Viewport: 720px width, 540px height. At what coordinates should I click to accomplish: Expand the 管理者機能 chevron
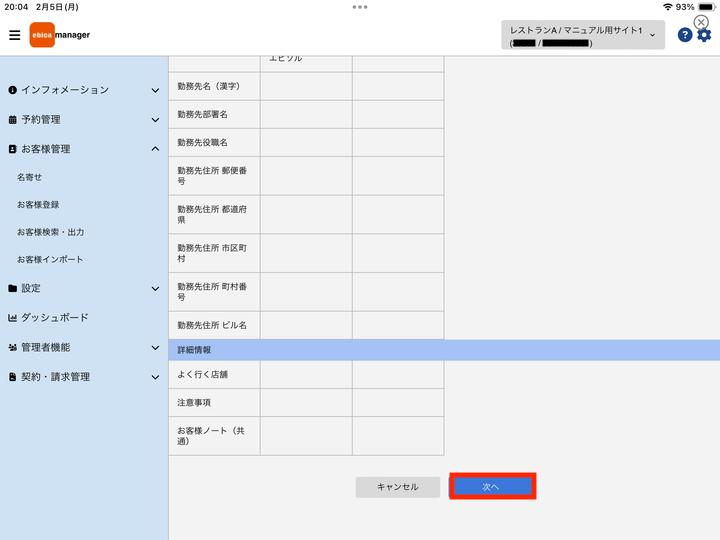(x=156, y=348)
